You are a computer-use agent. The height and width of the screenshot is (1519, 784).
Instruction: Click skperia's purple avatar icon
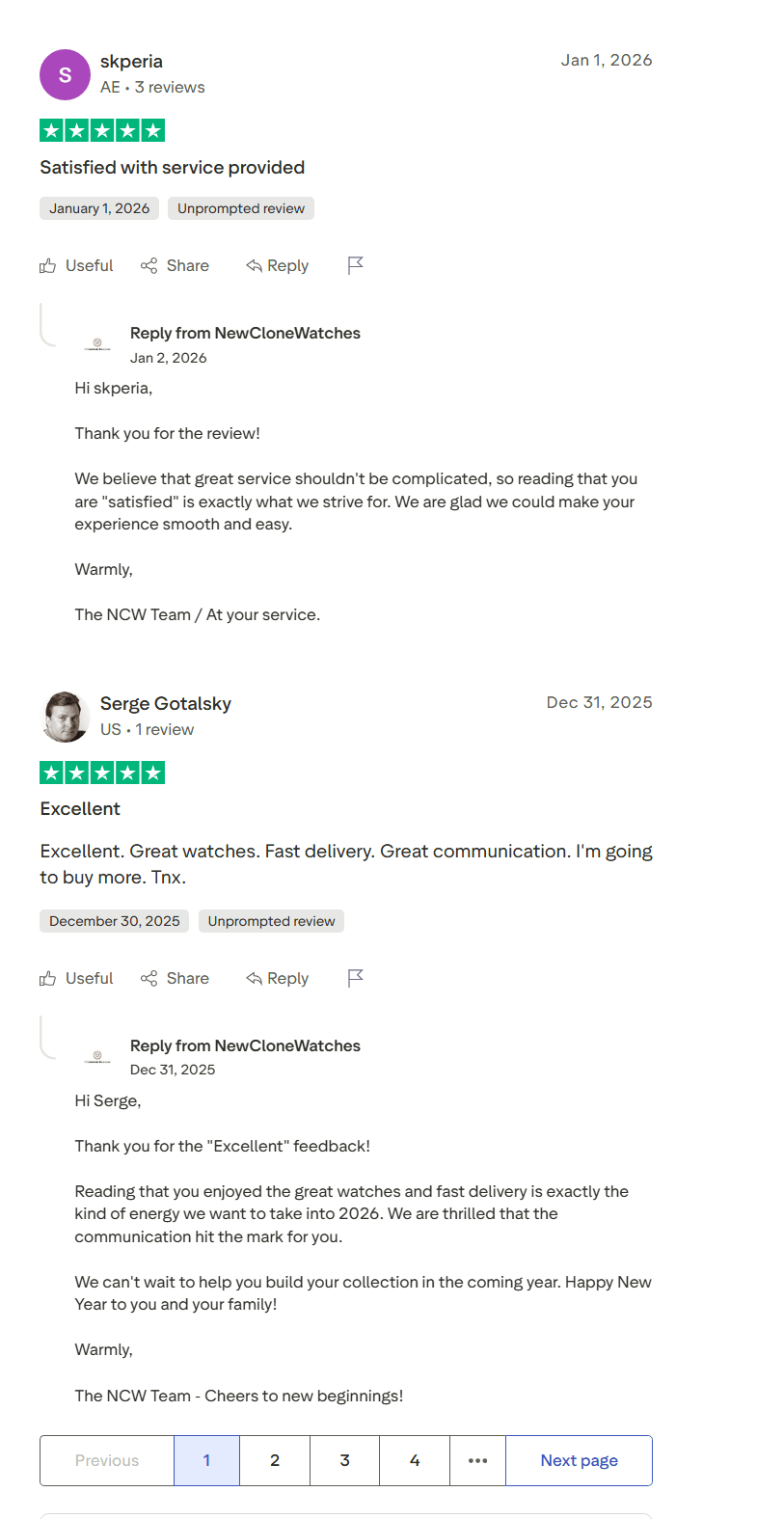click(65, 74)
